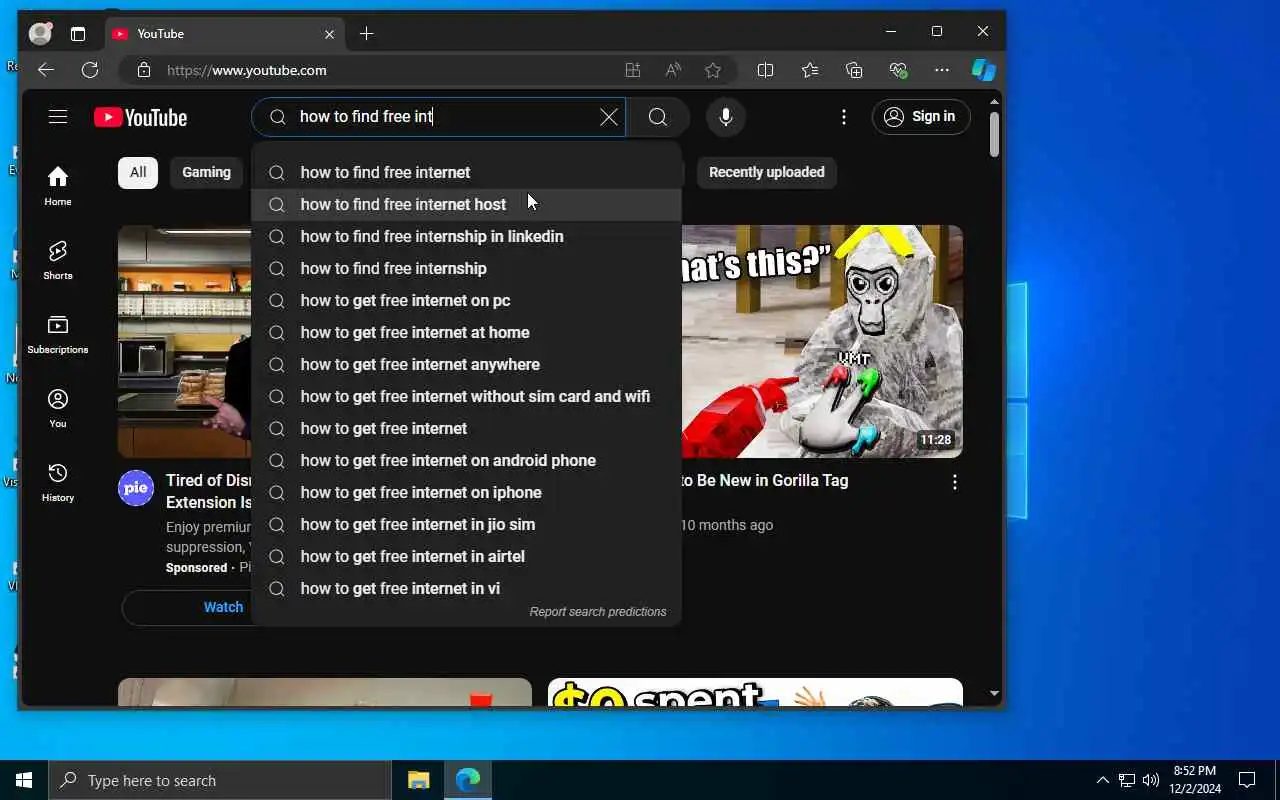Screen dimensions: 1280x800
Task: Open Shorts in the sidebar
Action: pyautogui.click(x=58, y=260)
